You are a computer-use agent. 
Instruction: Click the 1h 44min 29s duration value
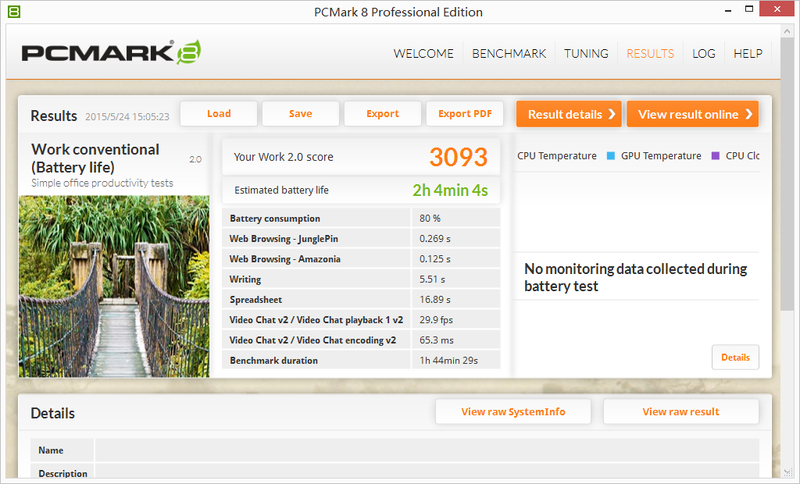click(x=449, y=361)
